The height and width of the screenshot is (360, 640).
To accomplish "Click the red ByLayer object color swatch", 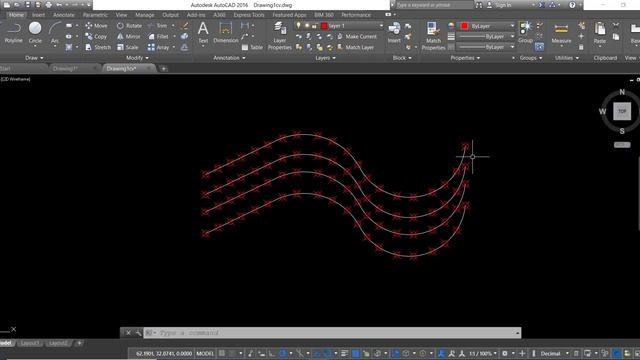I will (x=464, y=26).
